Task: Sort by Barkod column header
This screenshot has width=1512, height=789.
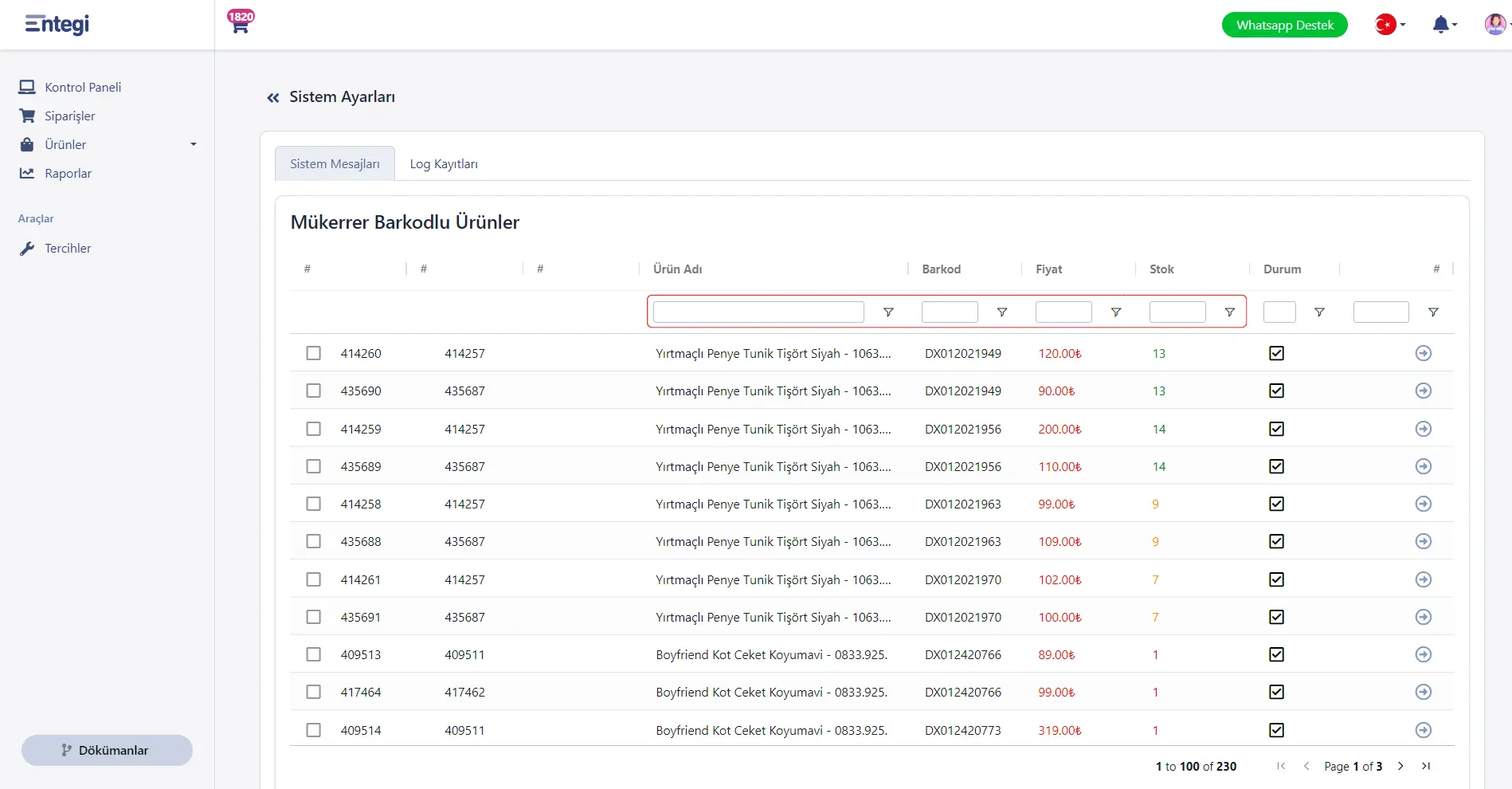Action: point(941,269)
